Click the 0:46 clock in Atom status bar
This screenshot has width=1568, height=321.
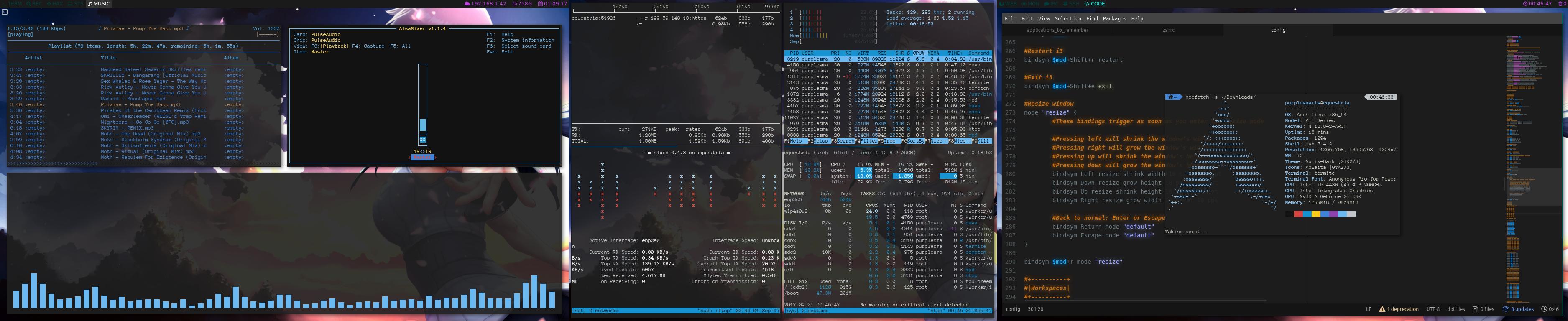click(x=1550, y=309)
